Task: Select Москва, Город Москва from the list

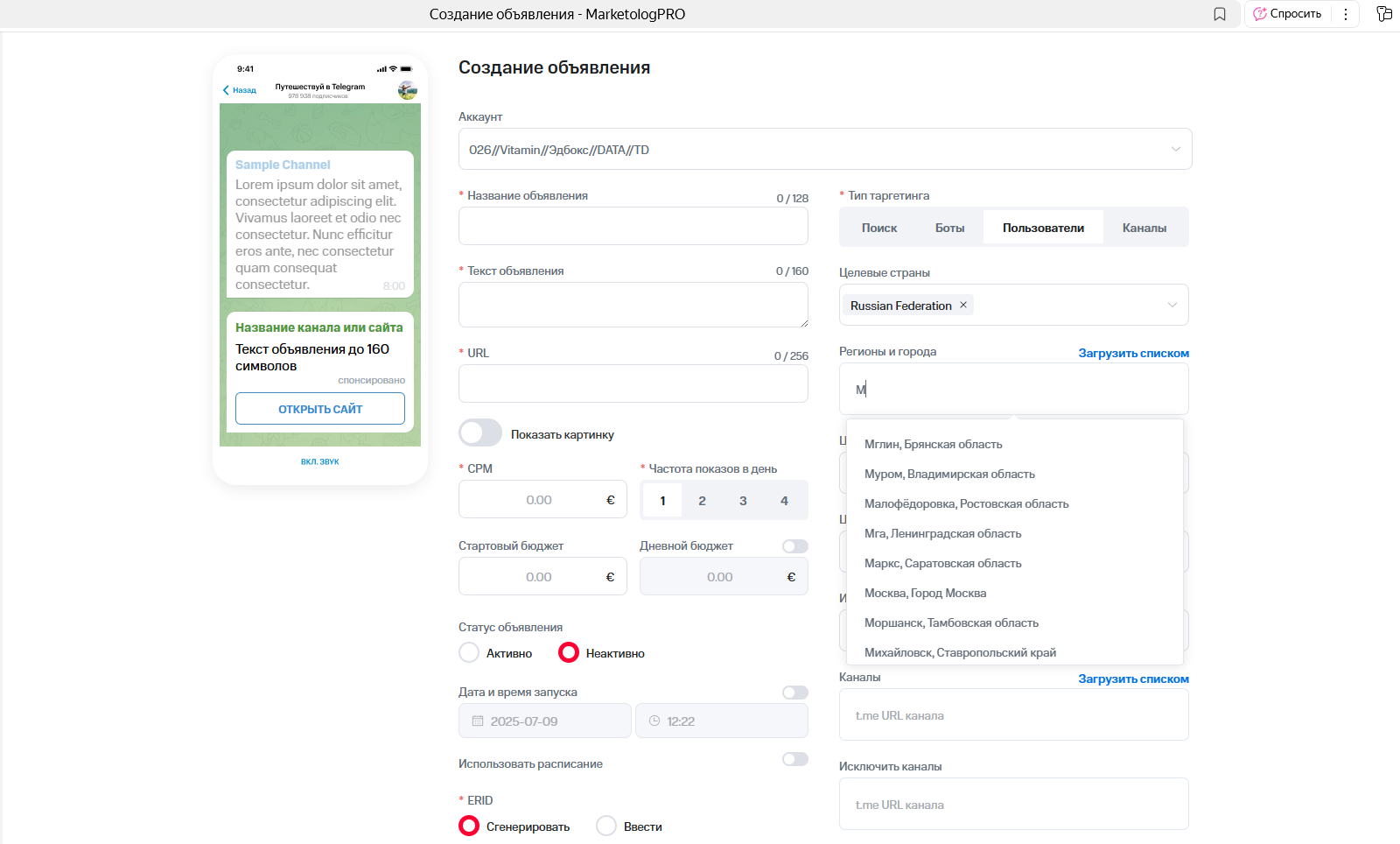Action: [x=925, y=594]
